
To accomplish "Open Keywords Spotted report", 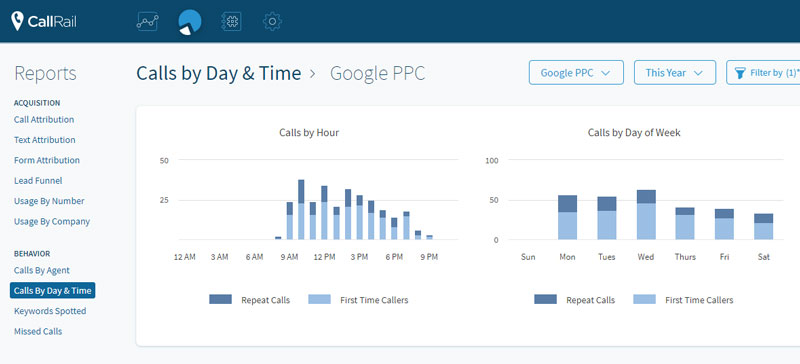I will [50, 311].
